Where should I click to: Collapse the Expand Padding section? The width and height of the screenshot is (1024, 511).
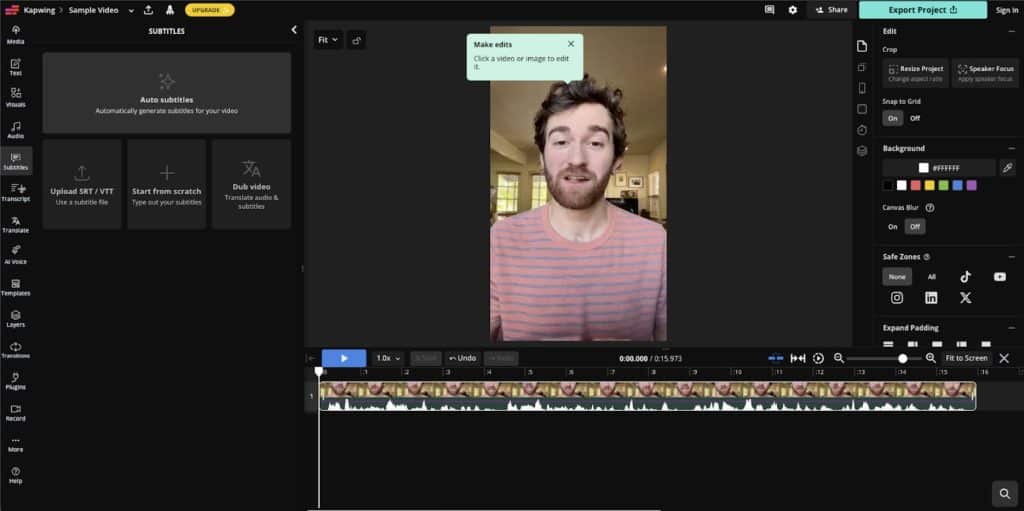(1012, 328)
